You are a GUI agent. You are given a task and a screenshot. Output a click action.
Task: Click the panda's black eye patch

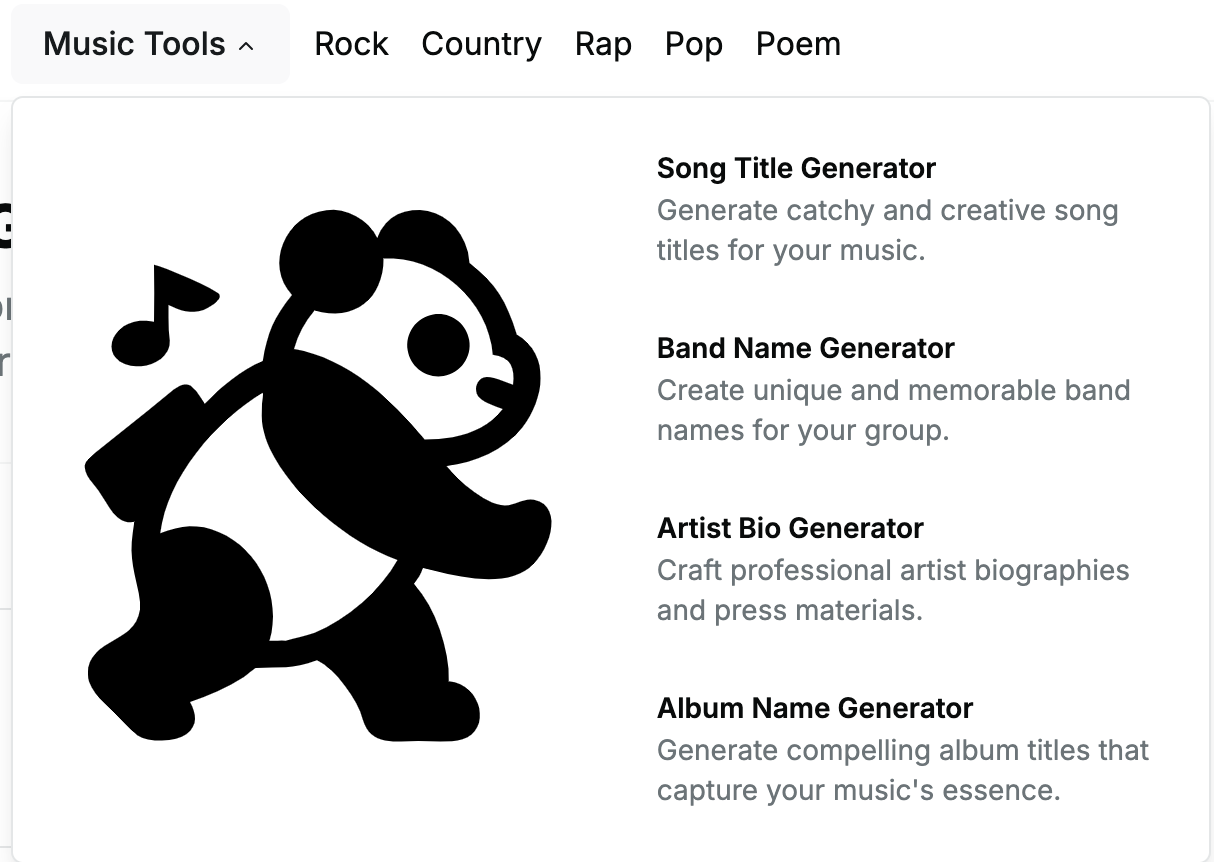coord(438,346)
